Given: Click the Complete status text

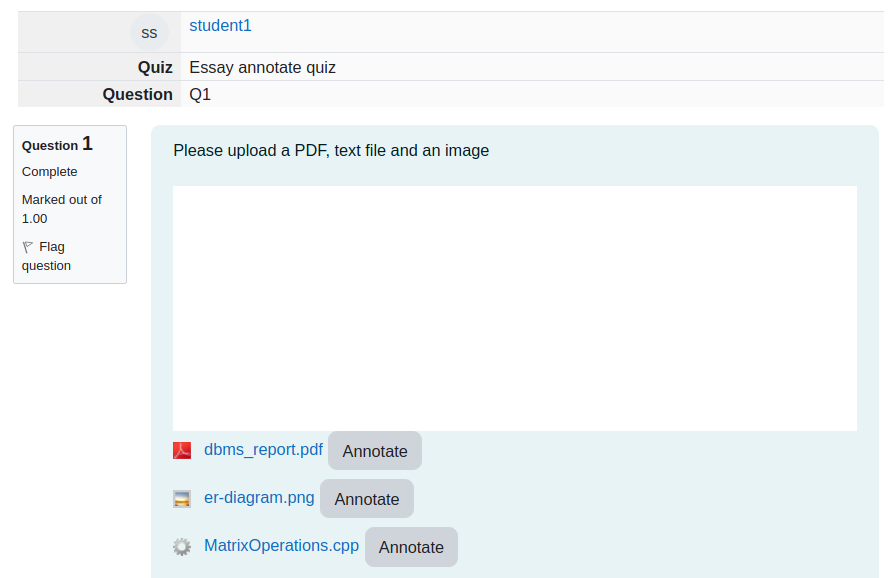Looking at the screenshot, I should (50, 172).
